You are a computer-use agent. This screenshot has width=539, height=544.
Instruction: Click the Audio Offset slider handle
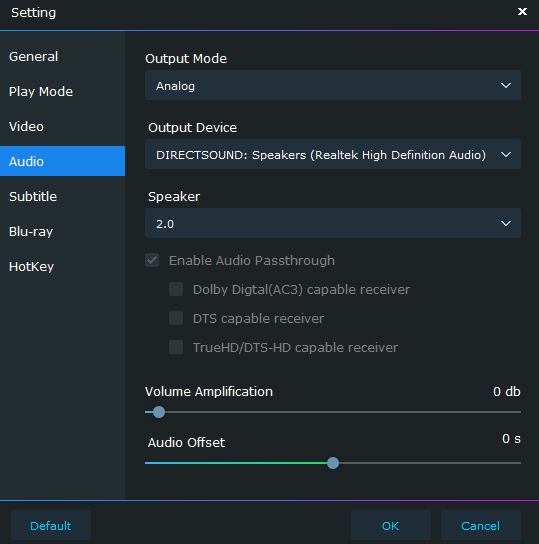tap(333, 463)
